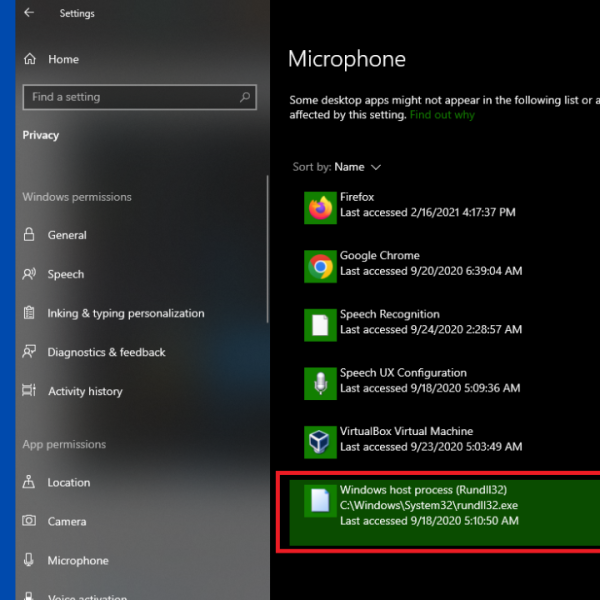Image resolution: width=600 pixels, height=600 pixels.
Task: Click the back arrow in Settings
Action: tap(29, 13)
